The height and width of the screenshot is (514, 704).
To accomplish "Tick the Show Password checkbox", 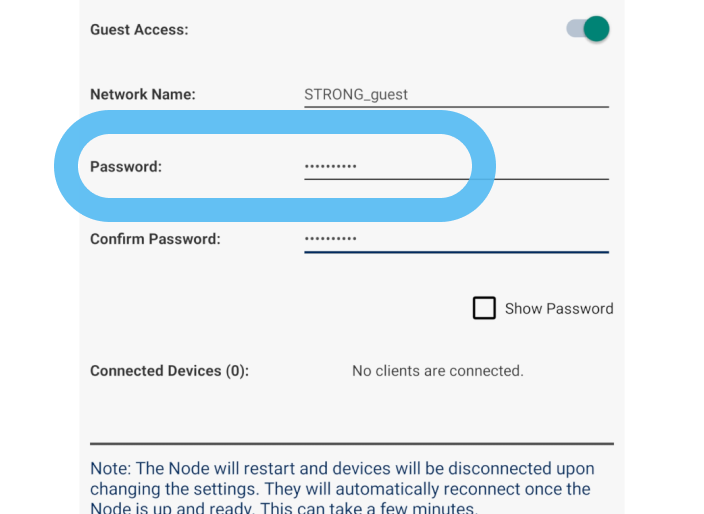I will coord(484,308).
